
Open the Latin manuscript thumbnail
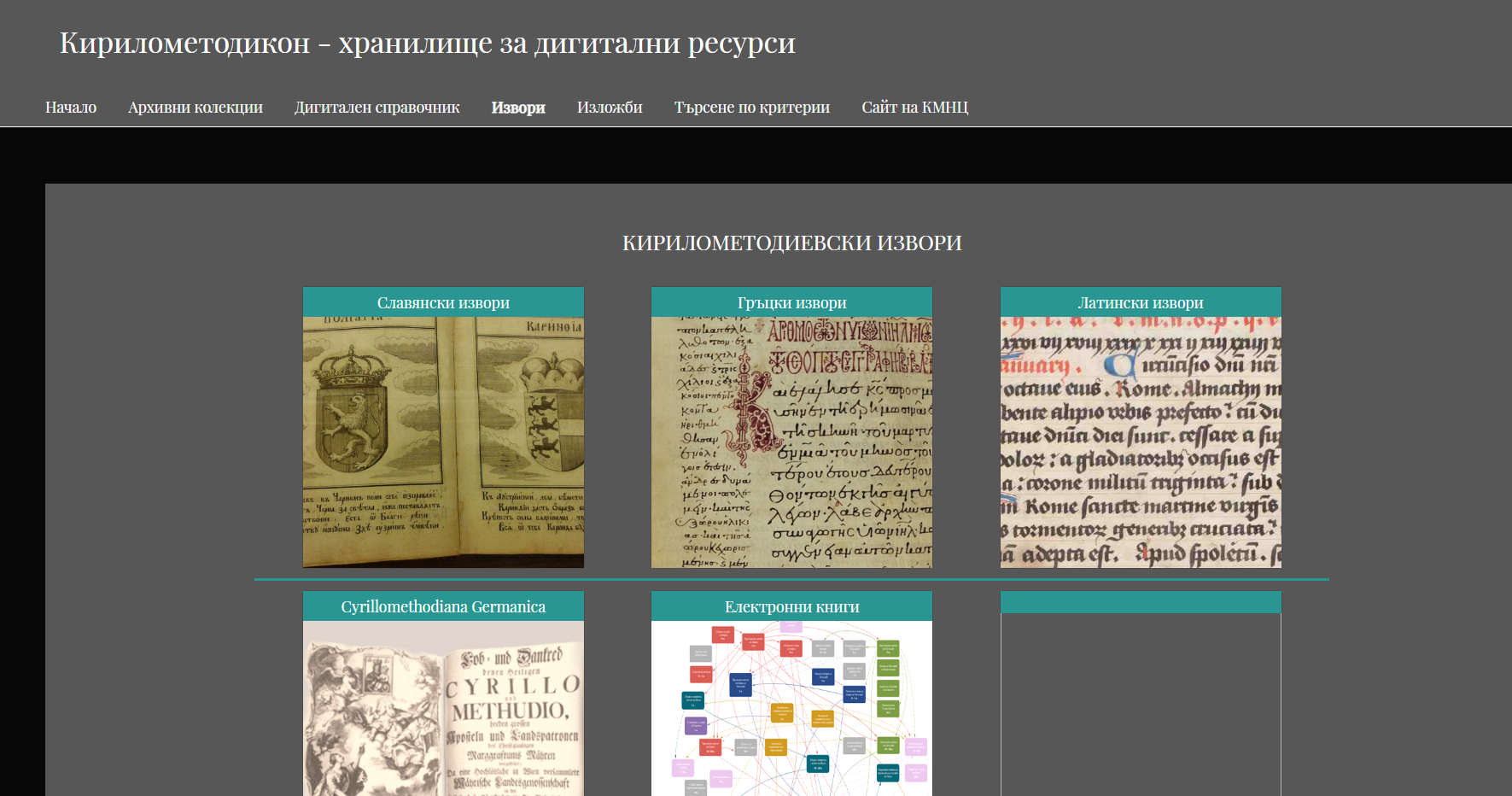click(x=1140, y=442)
